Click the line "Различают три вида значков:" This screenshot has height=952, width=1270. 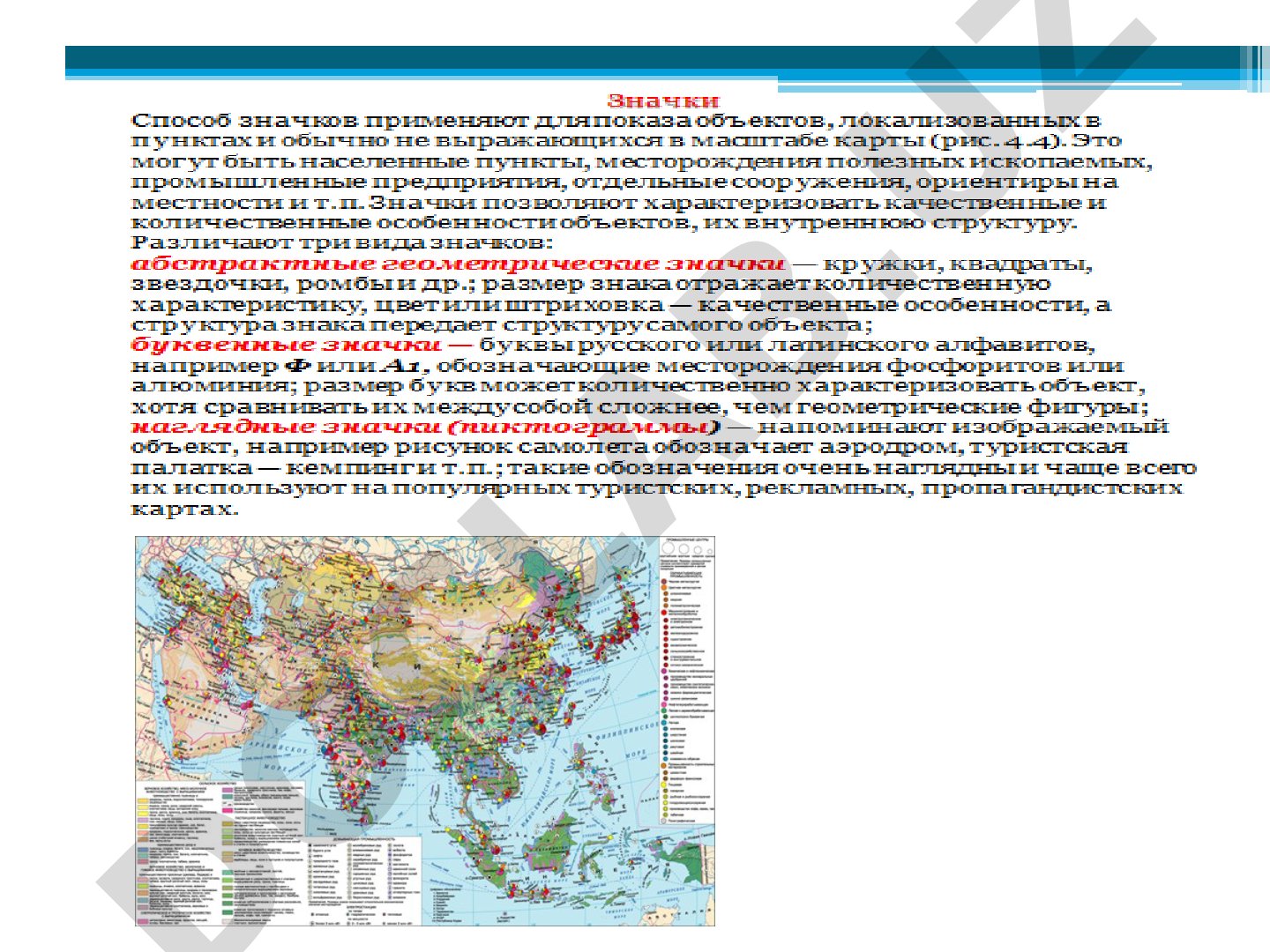point(343,242)
